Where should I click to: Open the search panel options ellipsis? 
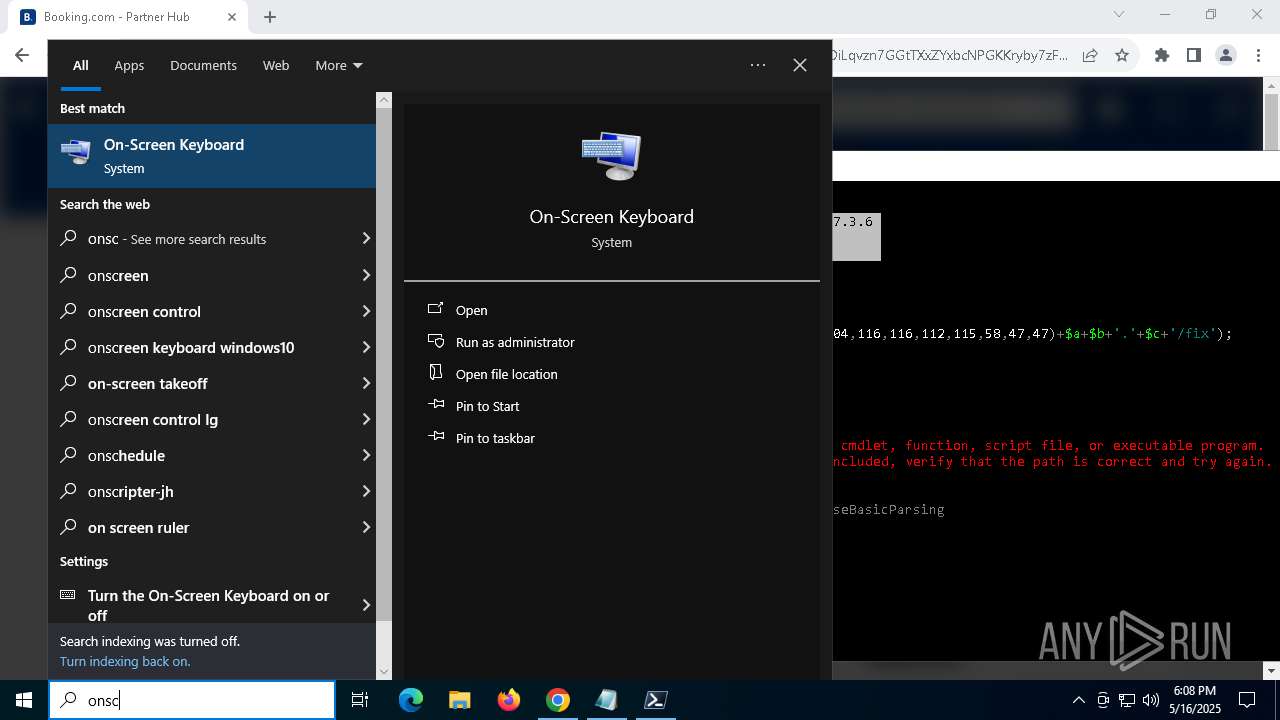pyautogui.click(x=758, y=65)
